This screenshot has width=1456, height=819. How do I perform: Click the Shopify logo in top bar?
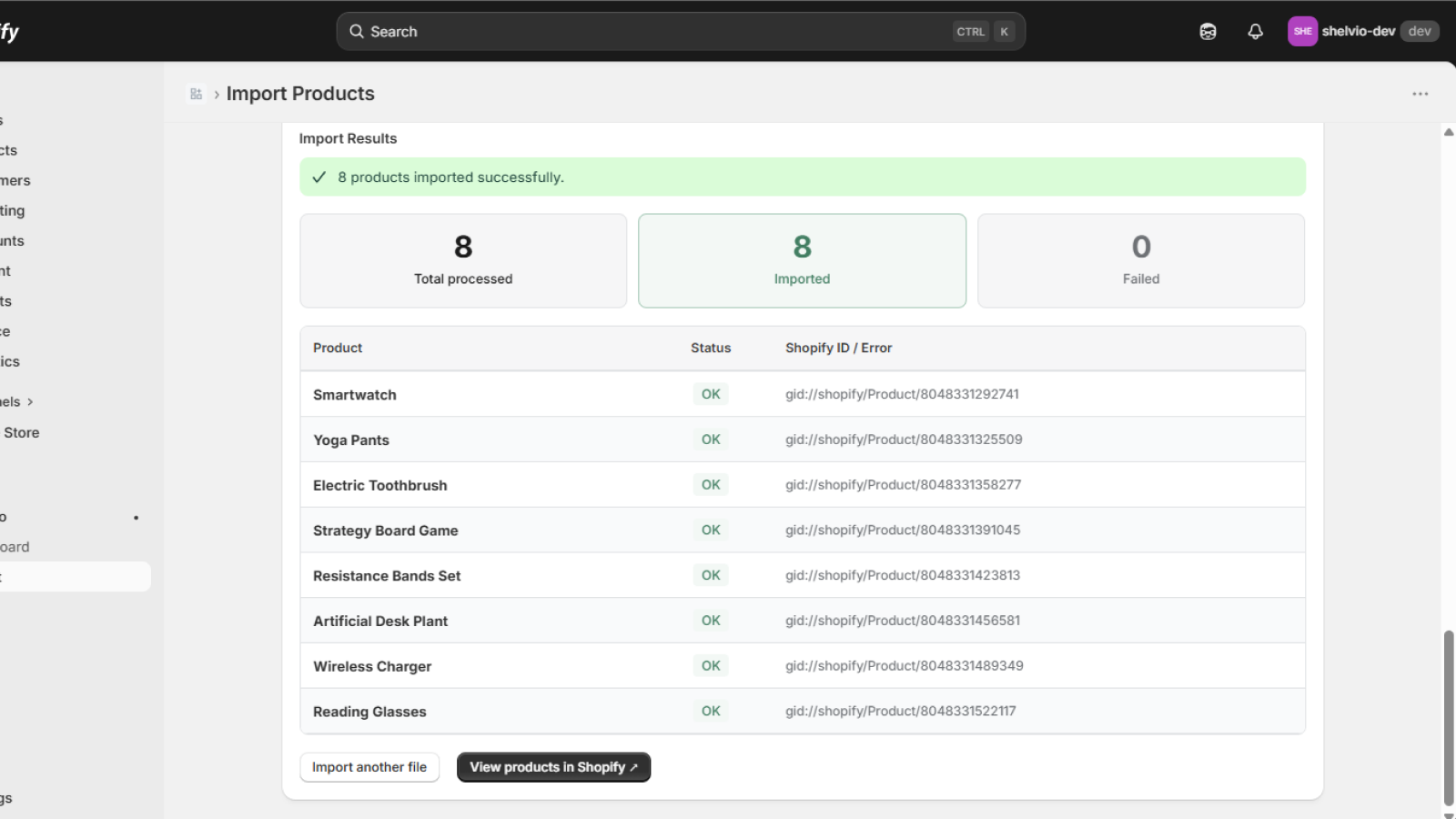point(9,32)
